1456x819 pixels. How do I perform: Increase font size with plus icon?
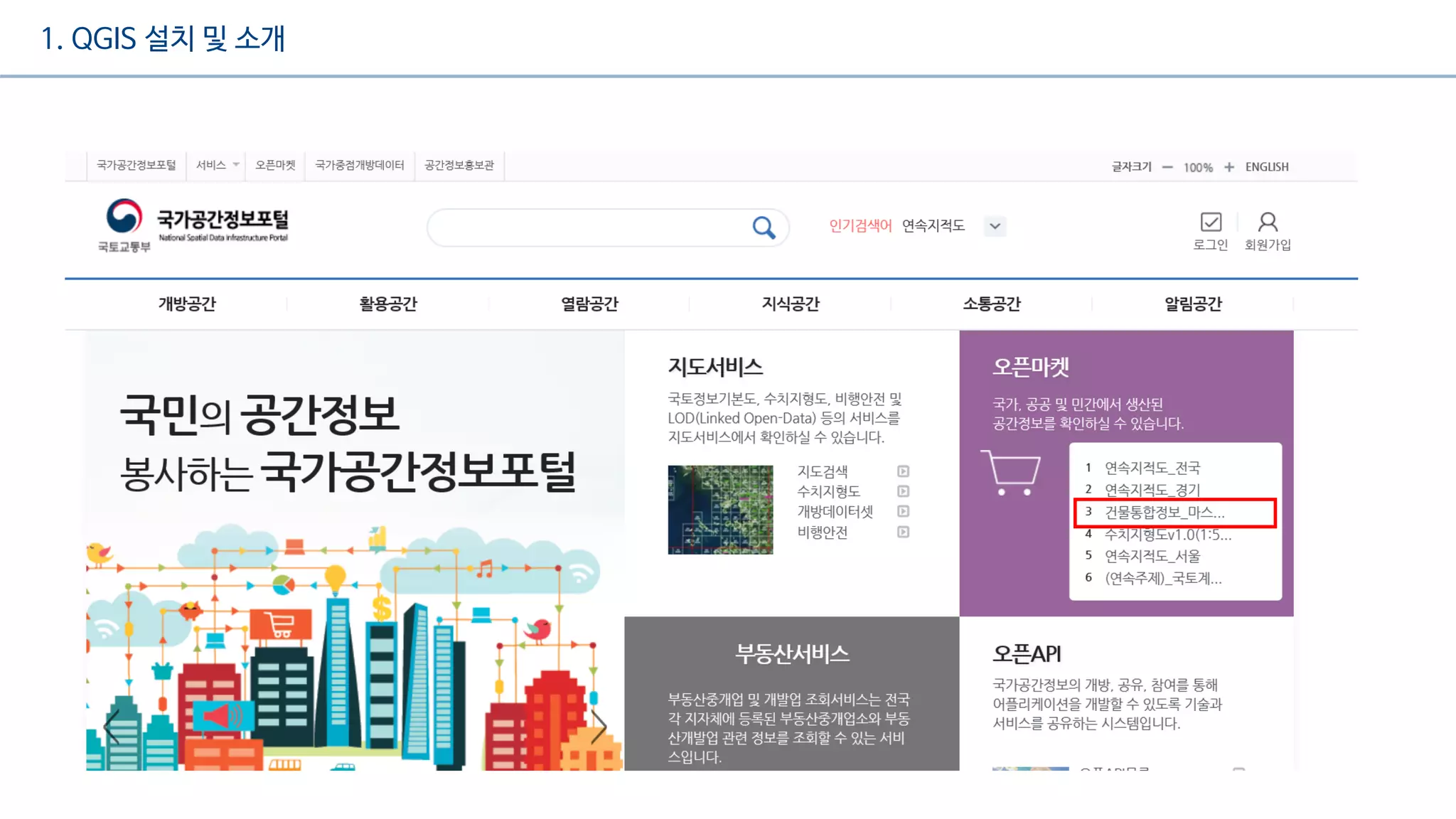1229,167
